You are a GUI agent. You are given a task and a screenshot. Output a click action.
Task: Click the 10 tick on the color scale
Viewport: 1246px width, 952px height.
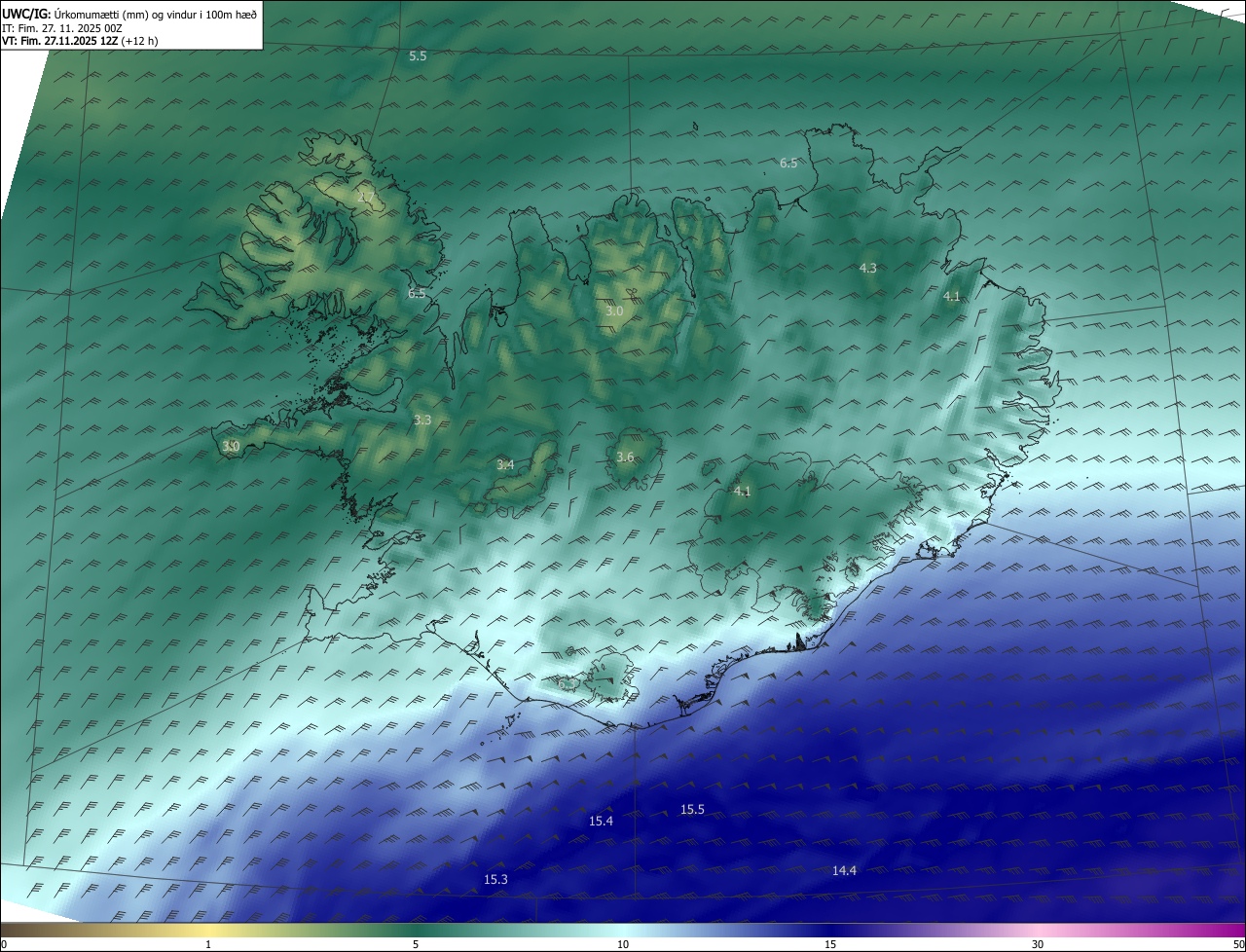(623, 944)
